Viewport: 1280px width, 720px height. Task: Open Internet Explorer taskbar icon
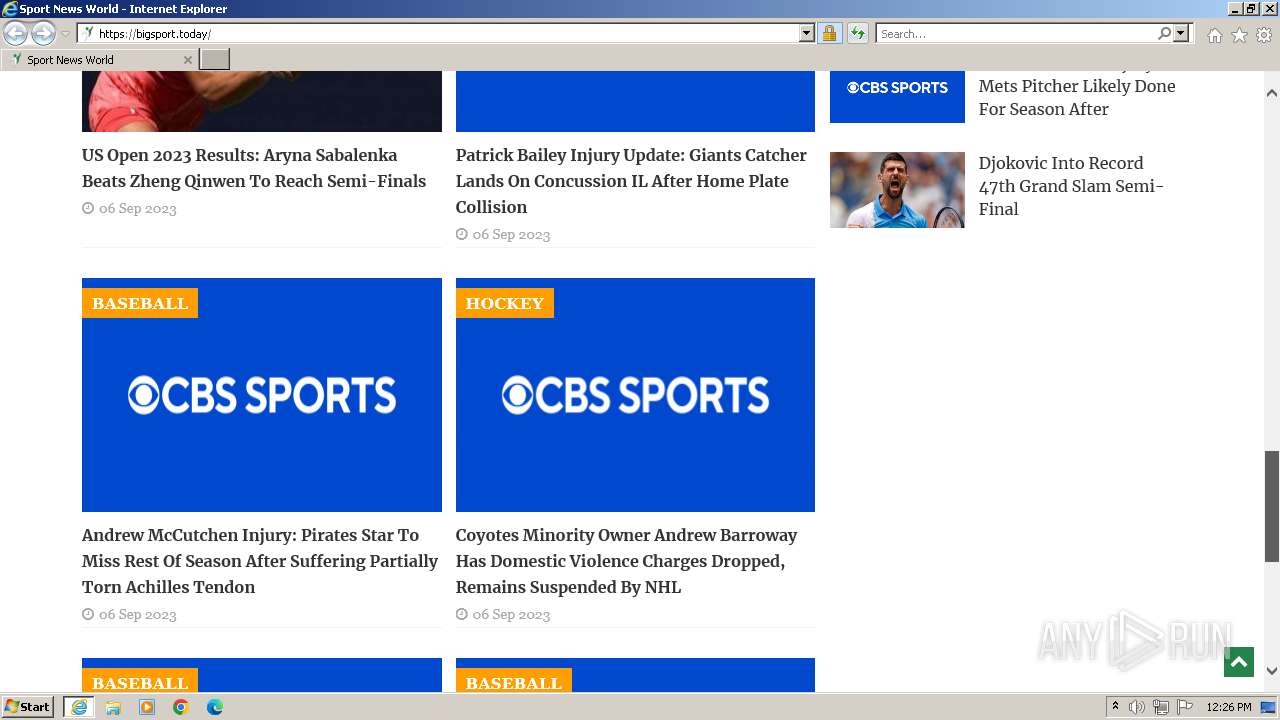click(x=79, y=707)
